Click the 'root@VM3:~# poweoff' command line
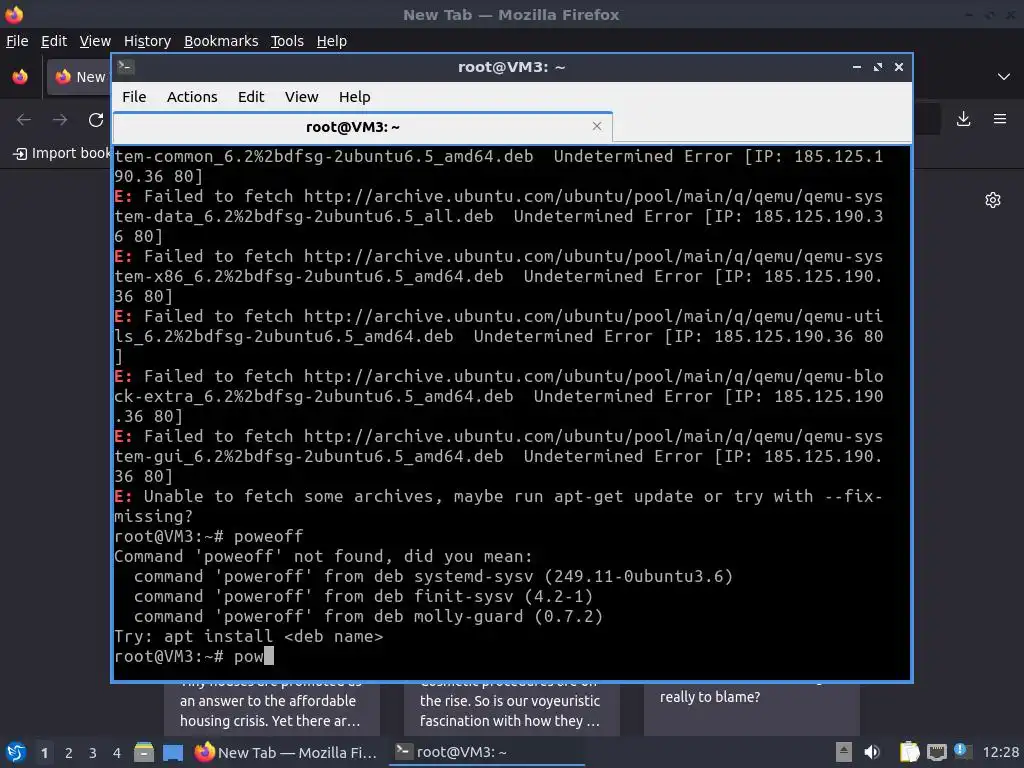The image size is (1024, 768). 209,536
